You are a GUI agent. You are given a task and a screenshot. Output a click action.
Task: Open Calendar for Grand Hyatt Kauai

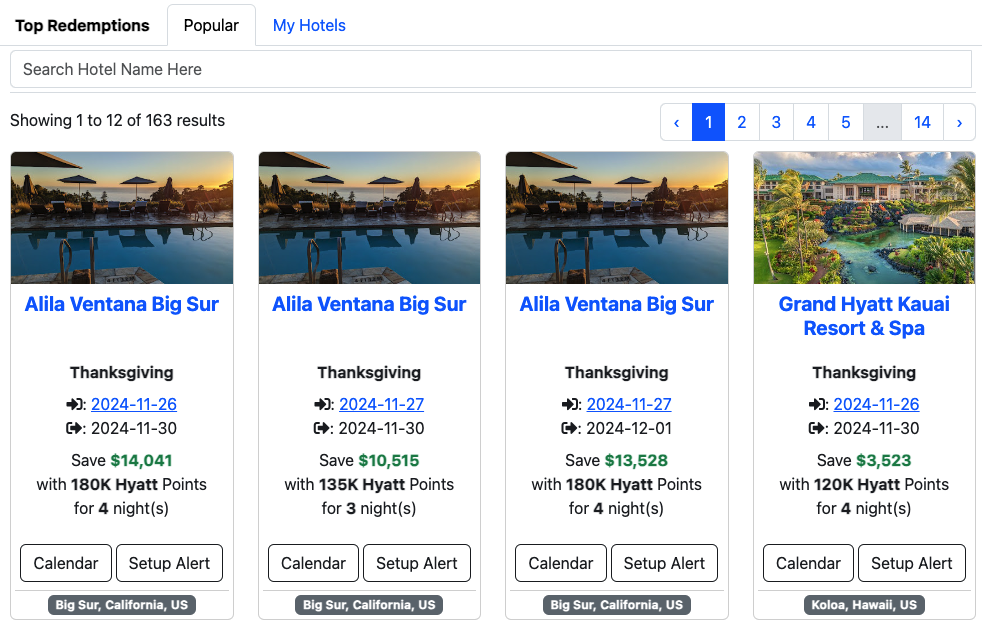[x=808, y=563]
